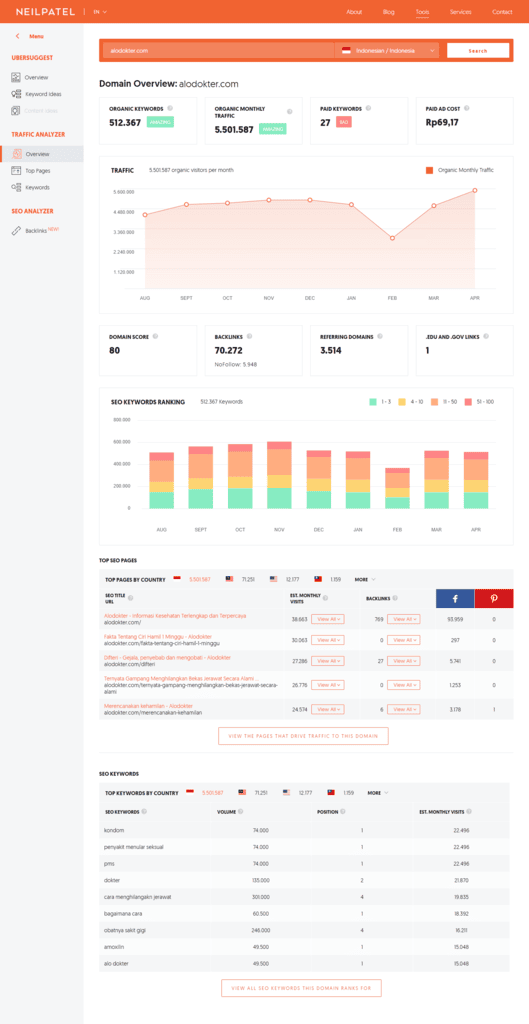Screen dimensions: 529x1024
Task: Click the APR data point on traffic chart
Action: click(x=475, y=190)
